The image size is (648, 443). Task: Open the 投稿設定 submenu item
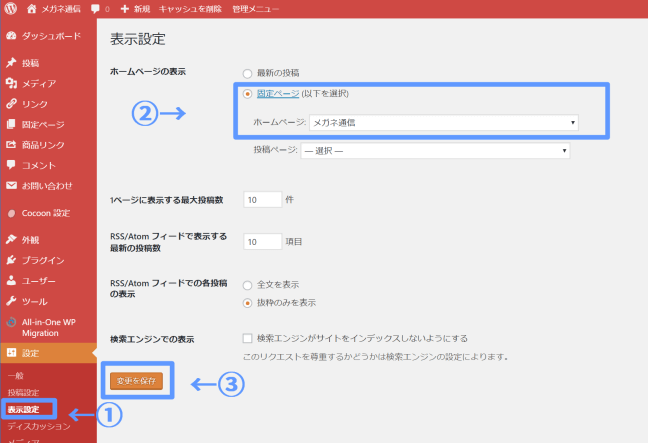(x=23, y=393)
